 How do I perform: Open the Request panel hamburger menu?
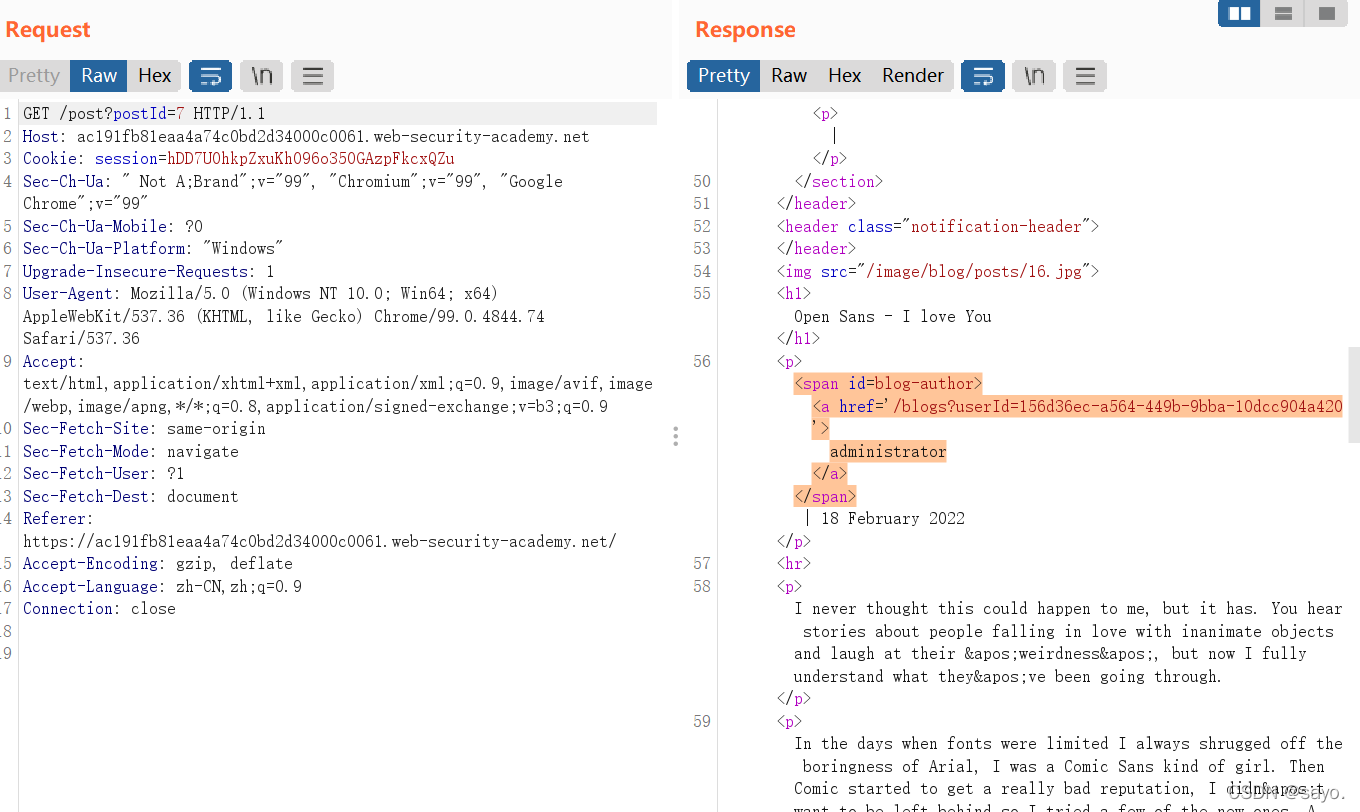(313, 76)
